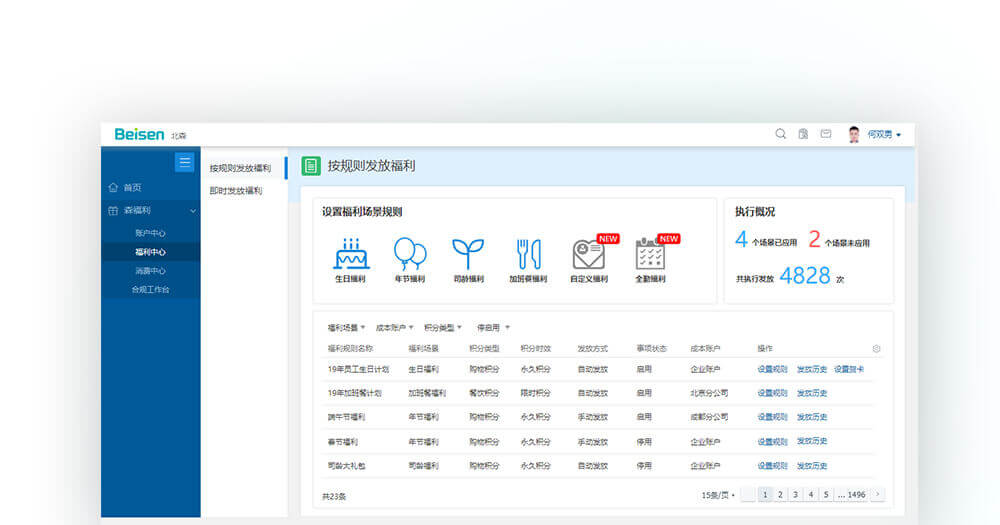Go to the previous page button
This screenshot has width=1000, height=525.
pyautogui.click(x=749, y=495)
